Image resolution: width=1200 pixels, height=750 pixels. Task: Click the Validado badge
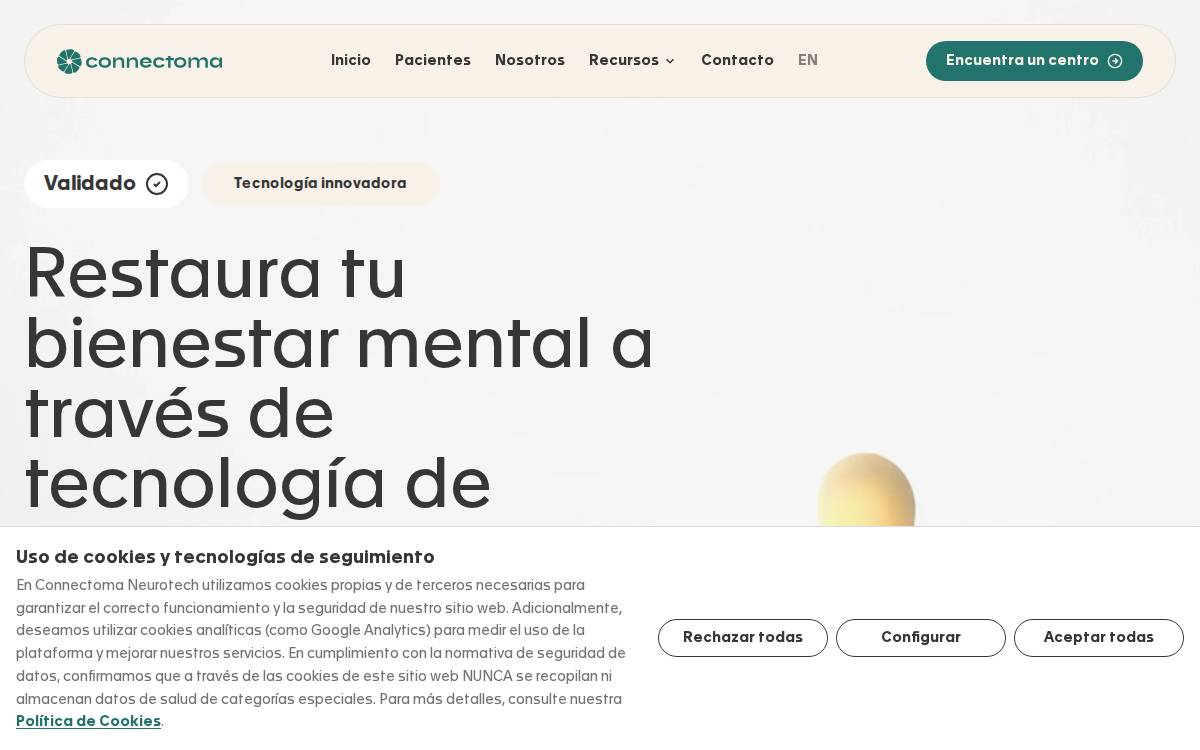[106, 184]
